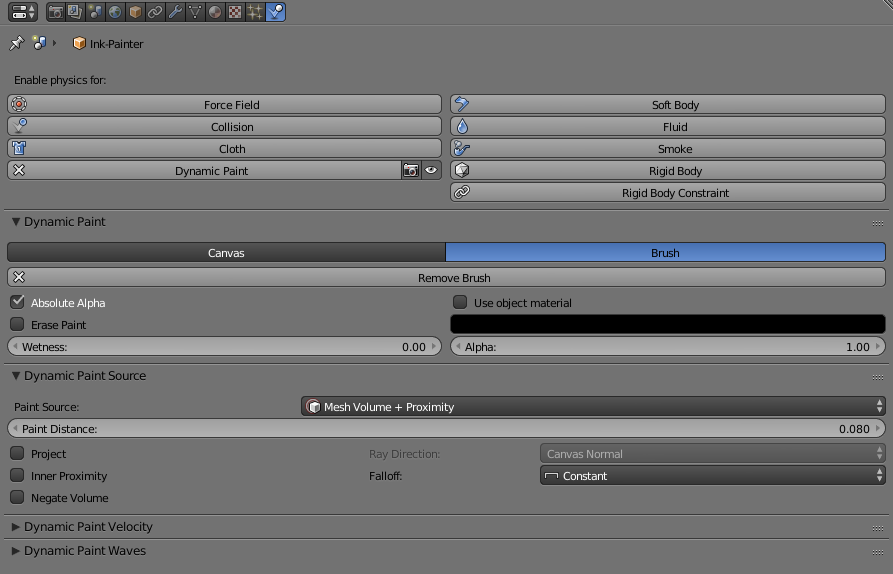Image resolution: width=893 pixels, height=574 pixels.
Task: Open the Paint Source dropdown
Action: 593,407
